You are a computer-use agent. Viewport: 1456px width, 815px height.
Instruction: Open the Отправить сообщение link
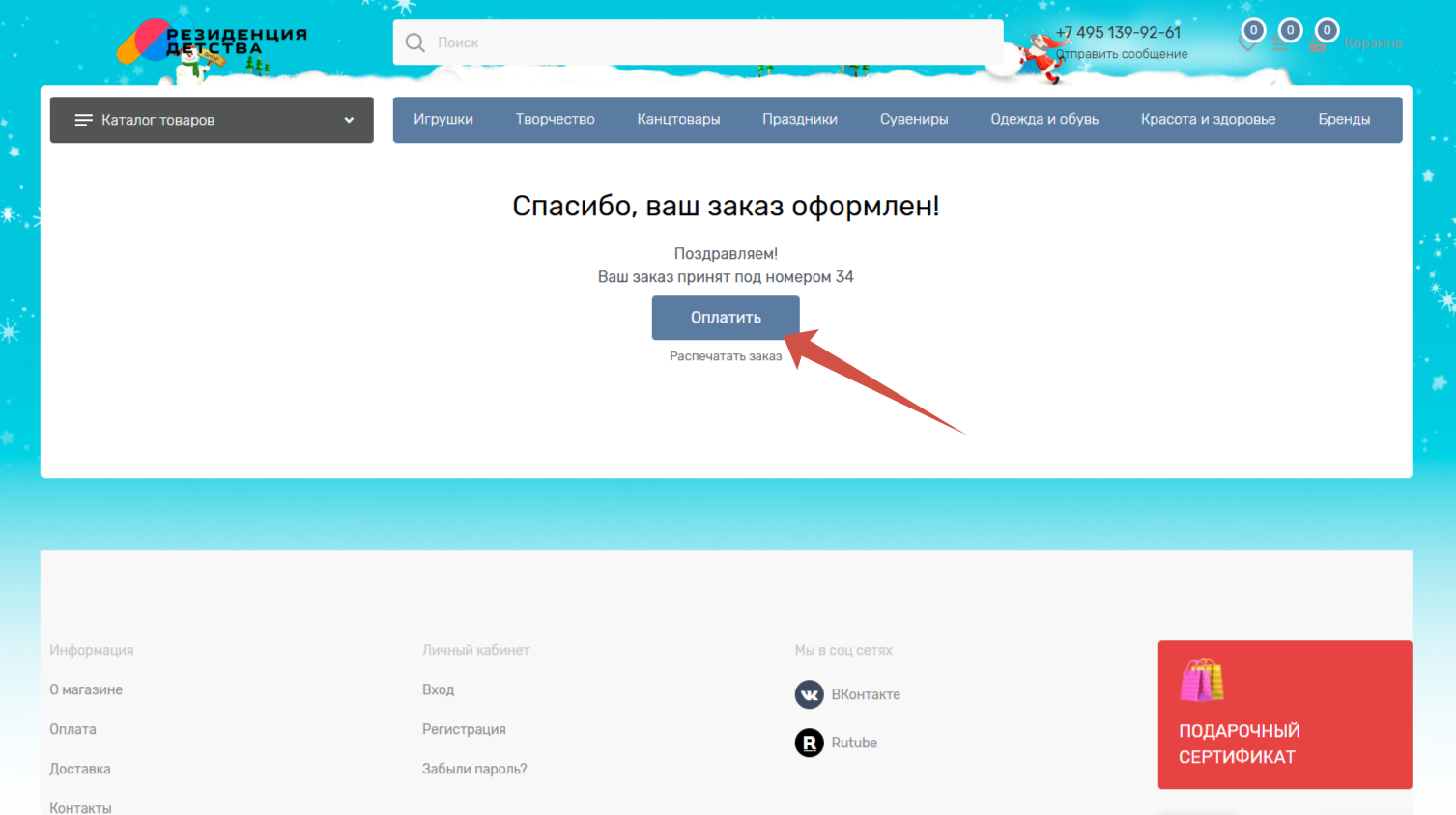click(x=1123, y=54)
